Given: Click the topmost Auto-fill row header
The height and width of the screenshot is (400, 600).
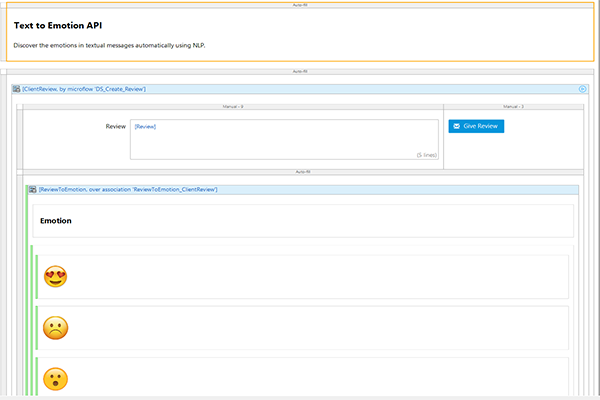Looking at the screenshot, I should point(300,4).
